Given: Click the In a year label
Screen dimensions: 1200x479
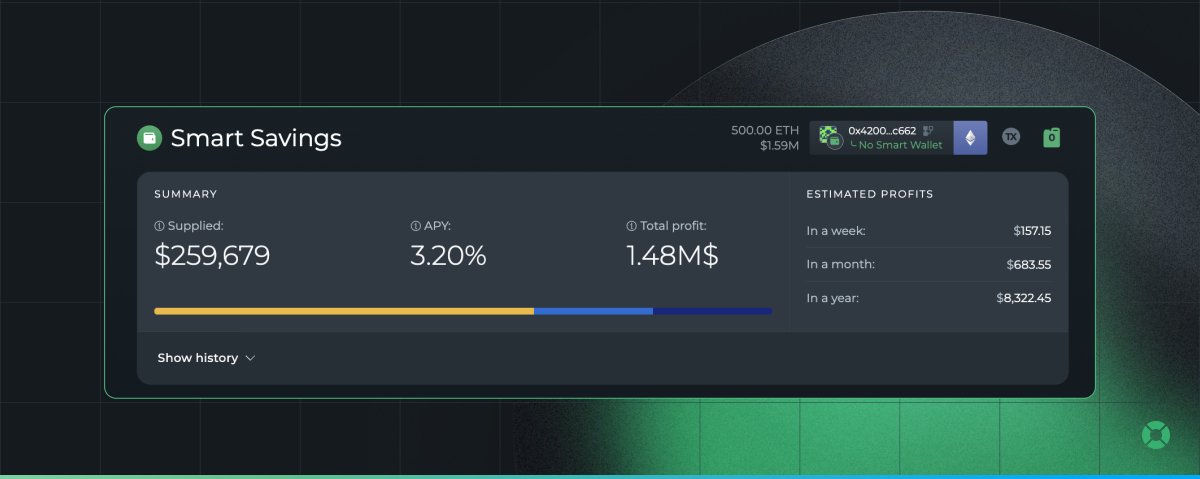Looking at the screenshot, I should [x=833, y=298].
